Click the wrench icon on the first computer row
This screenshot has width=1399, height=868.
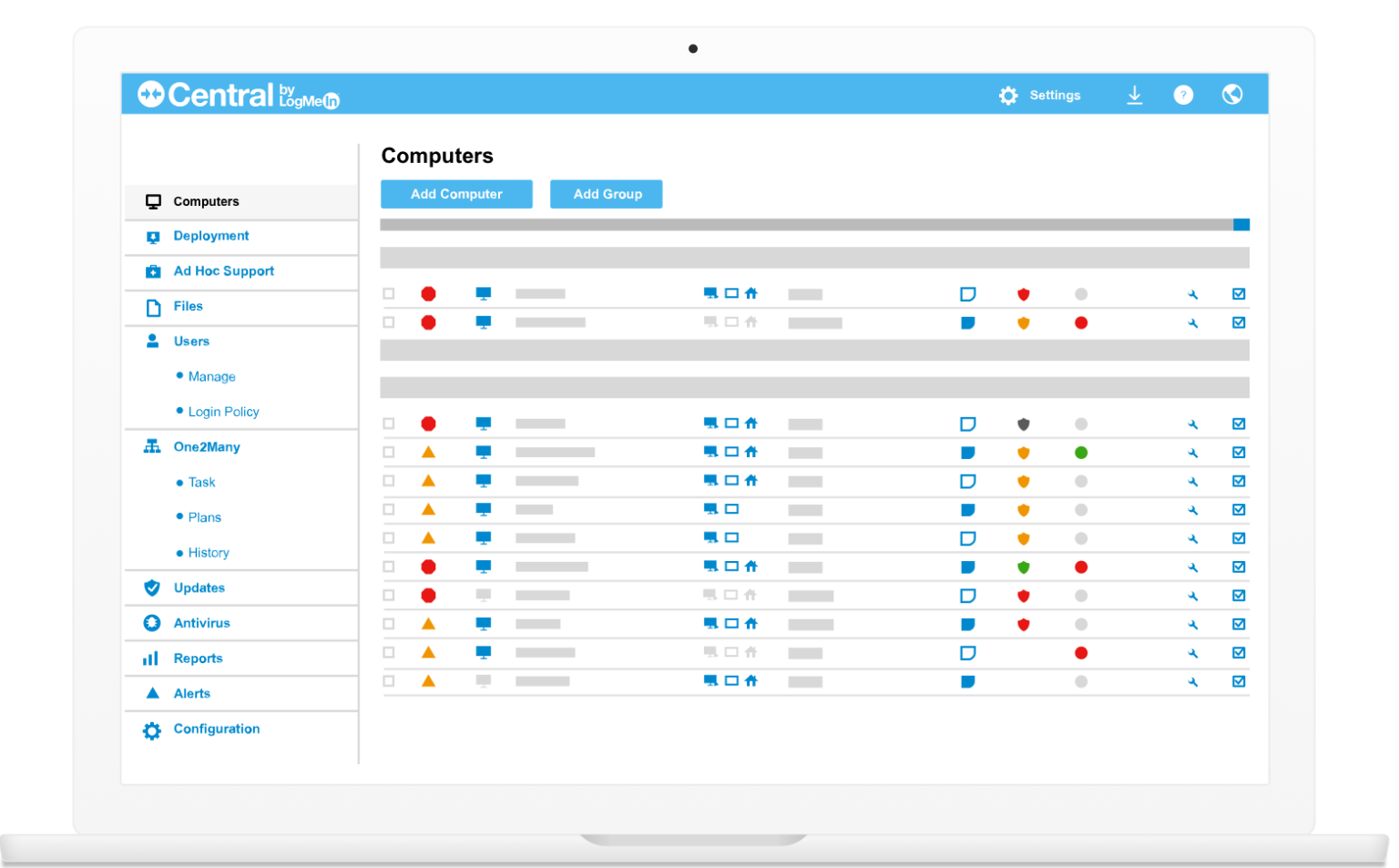pos(1193,293)
